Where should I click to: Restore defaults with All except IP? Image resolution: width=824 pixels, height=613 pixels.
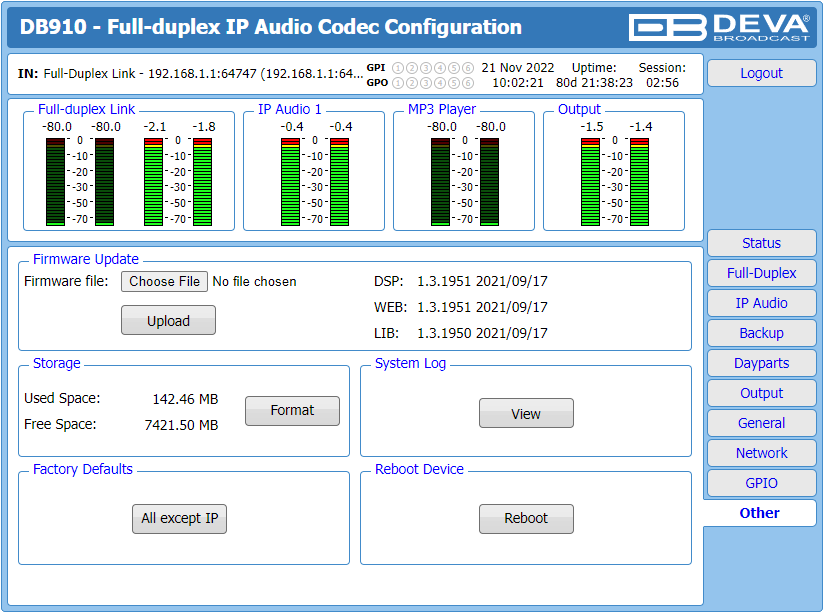click(179, 519)
